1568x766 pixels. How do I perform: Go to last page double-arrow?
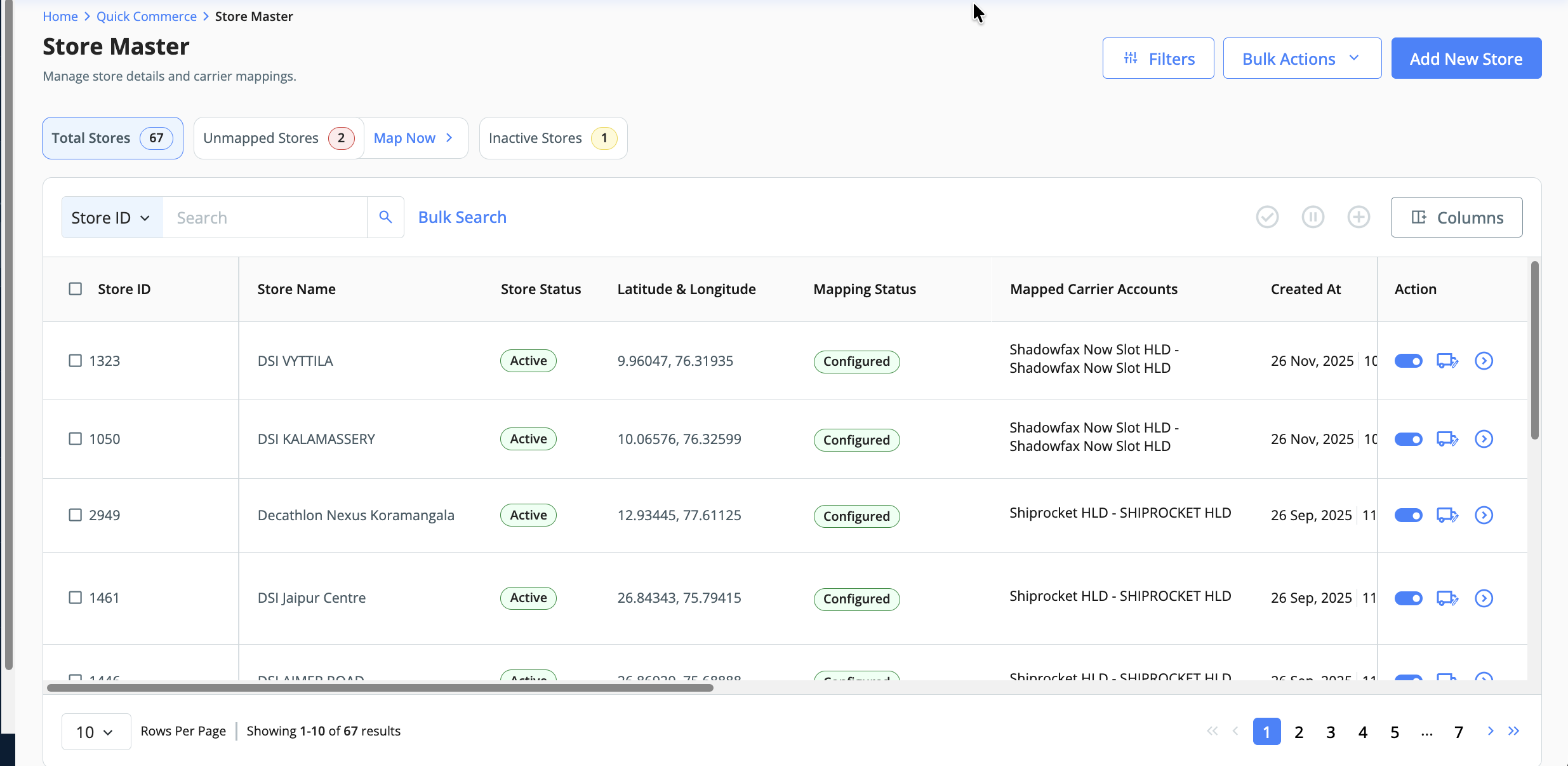click(x=1514, y=731)
